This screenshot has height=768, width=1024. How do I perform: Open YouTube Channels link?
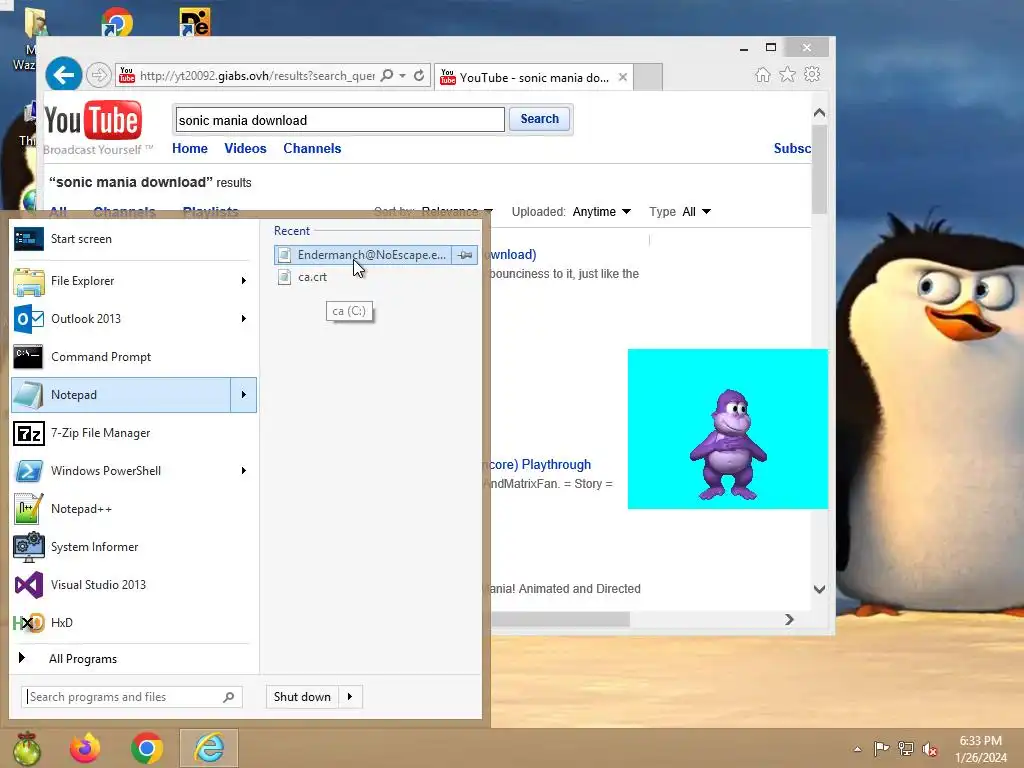point(312,148)
